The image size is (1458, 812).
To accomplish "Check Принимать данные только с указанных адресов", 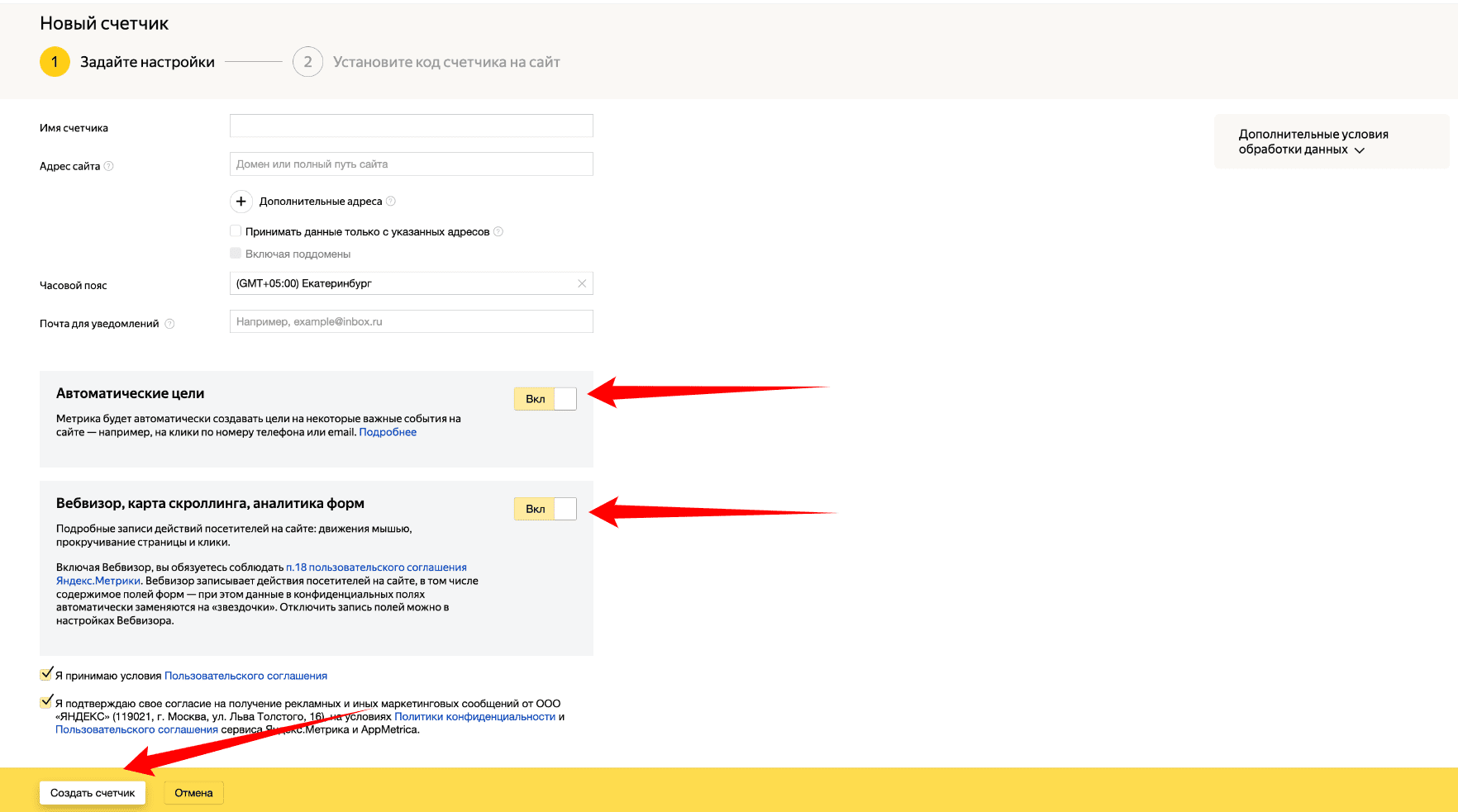I will tap(236, 231).
